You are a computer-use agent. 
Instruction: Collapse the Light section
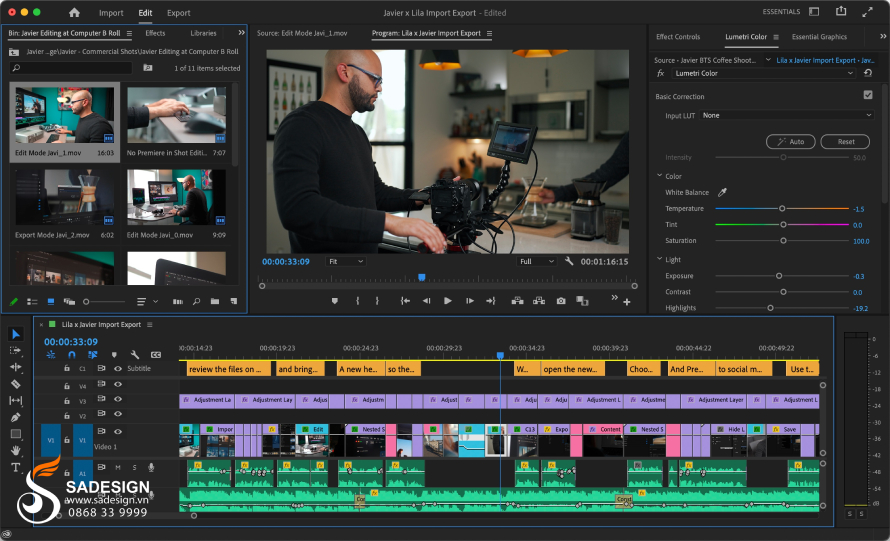click(x=660, y=259)
